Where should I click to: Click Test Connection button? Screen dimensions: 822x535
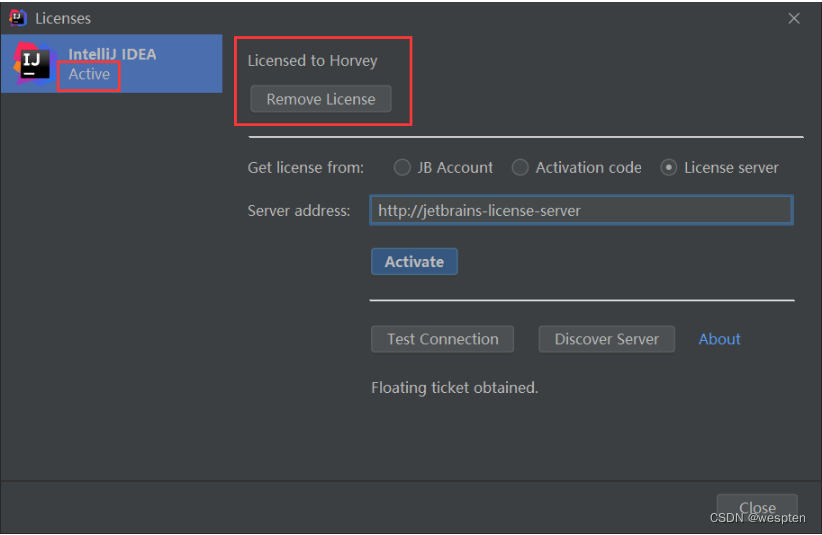(x=442, y=339)
